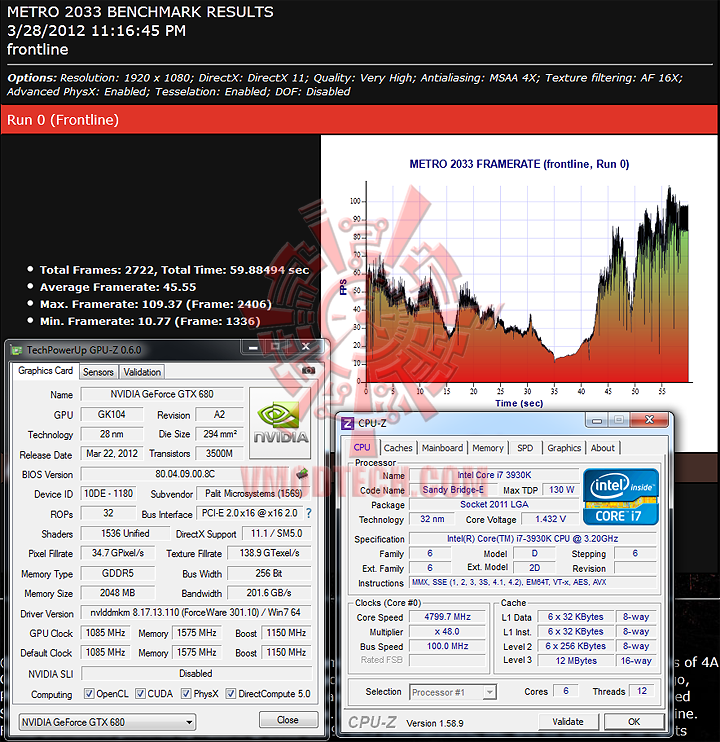Viewport: 720px width, 742px height.
Task: Toggle the CUDA checkbox
Action: [140, 694]
